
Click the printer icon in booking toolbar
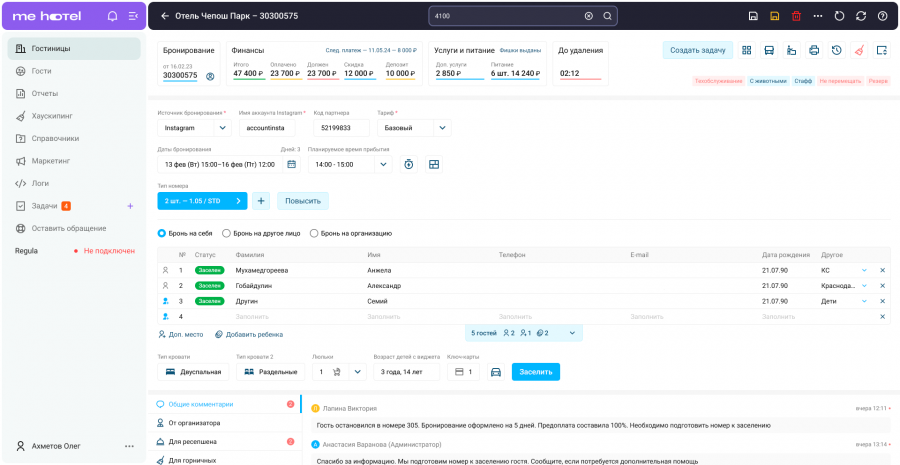pyautogui.click(x=814, y=50)
